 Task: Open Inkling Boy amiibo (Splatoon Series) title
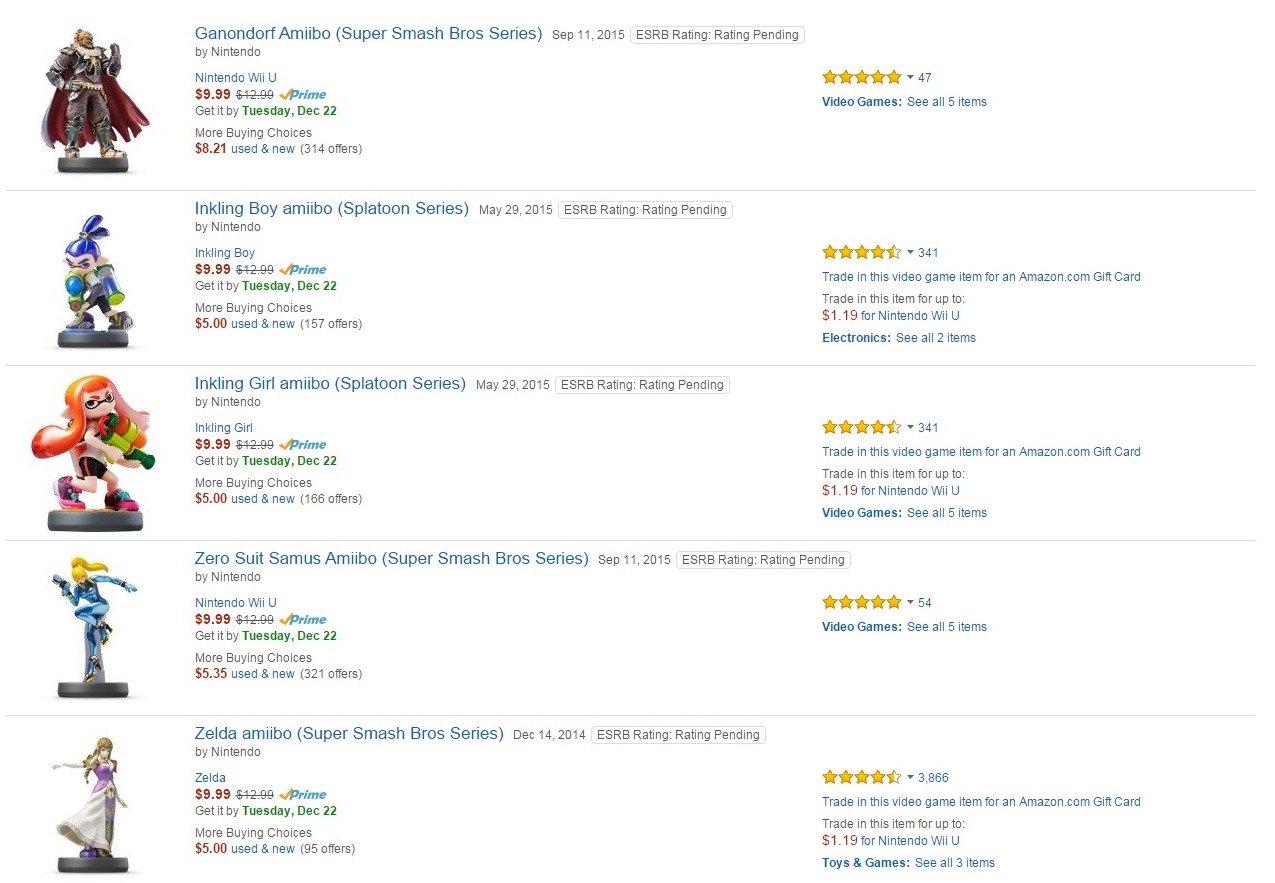[331, 209]
